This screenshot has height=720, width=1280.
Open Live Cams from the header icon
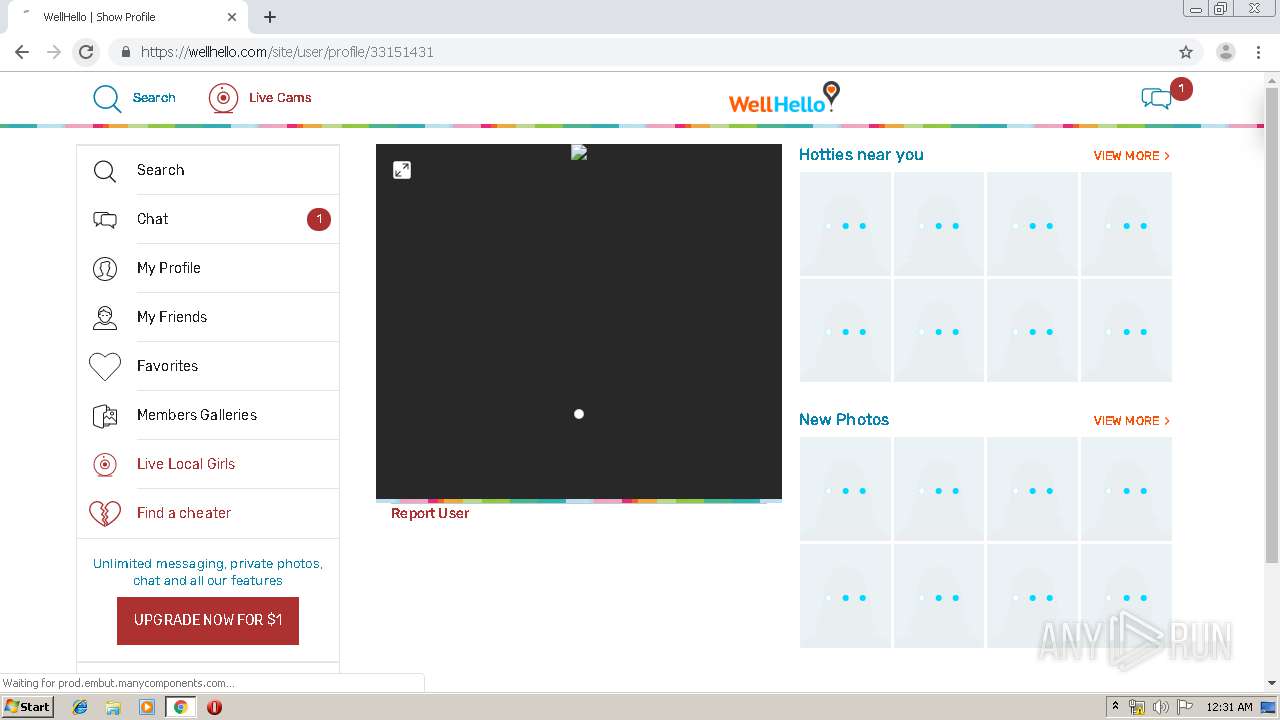point(223,98)
